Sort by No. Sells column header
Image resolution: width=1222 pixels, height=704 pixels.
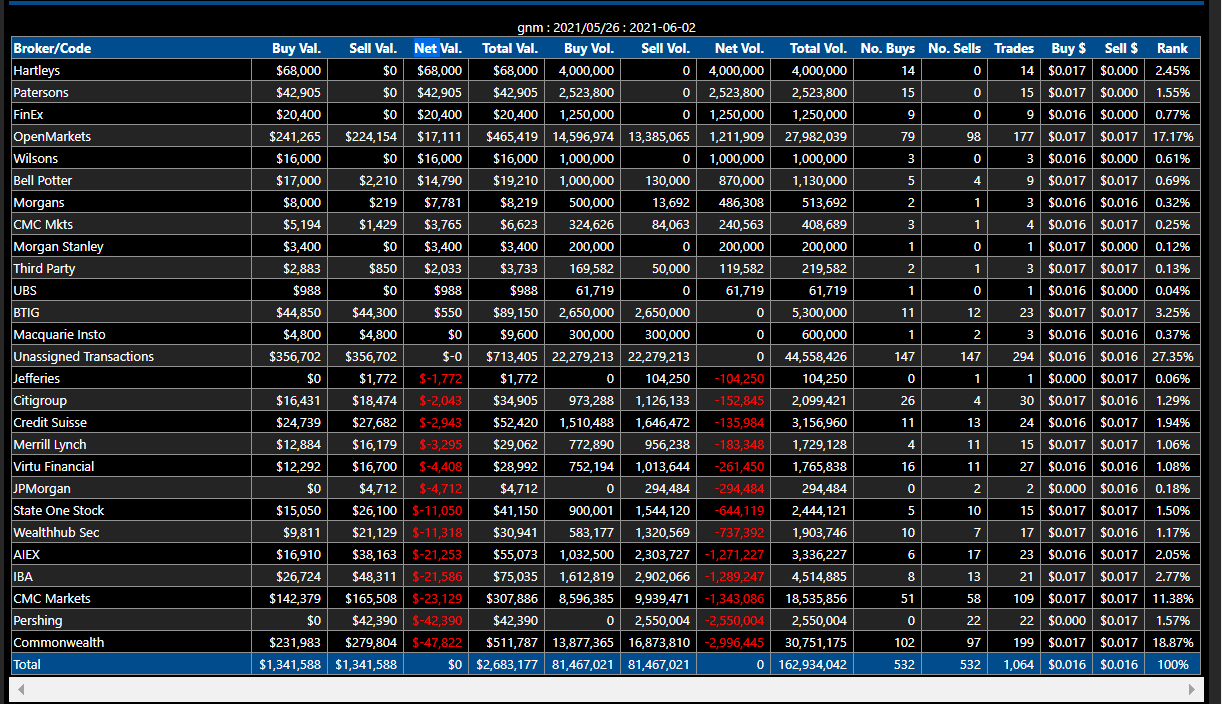click(x=955, y=48)
